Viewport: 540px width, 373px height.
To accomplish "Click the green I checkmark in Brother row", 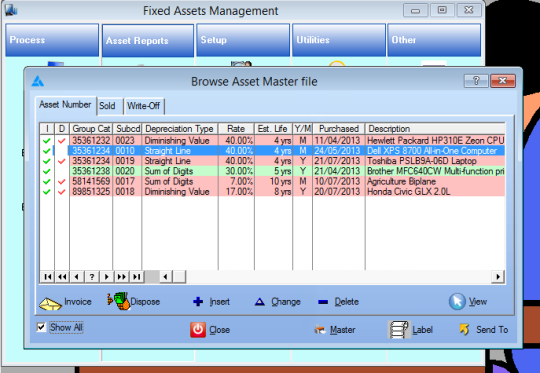I will [47, 171].
